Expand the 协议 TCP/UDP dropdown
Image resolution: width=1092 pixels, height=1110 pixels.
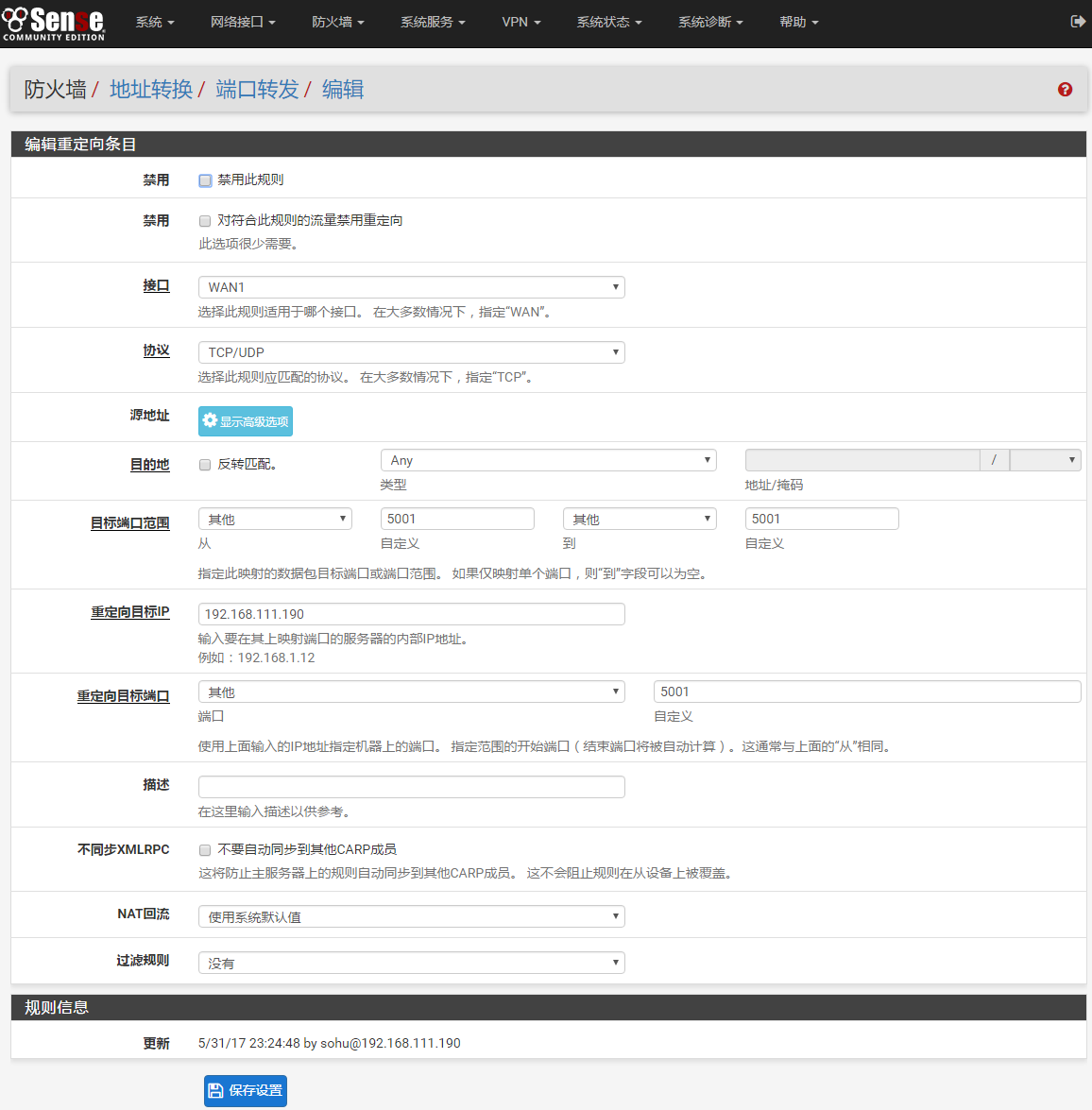411,352
